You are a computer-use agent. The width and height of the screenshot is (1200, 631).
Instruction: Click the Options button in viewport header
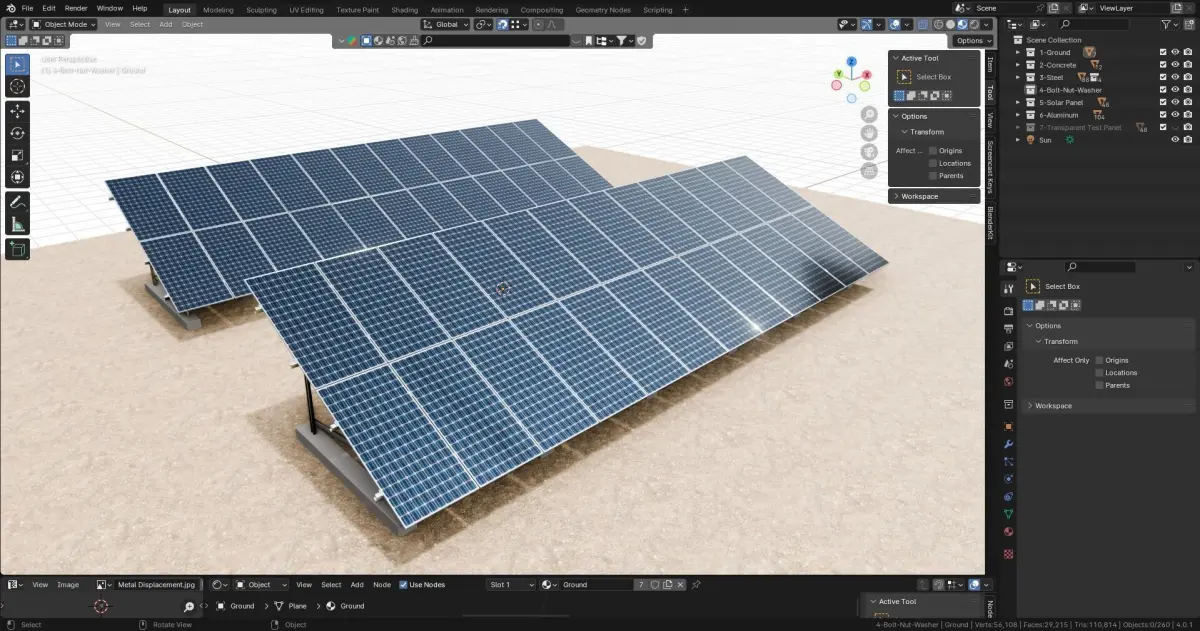pyautogui.click(x=972, y=41)
